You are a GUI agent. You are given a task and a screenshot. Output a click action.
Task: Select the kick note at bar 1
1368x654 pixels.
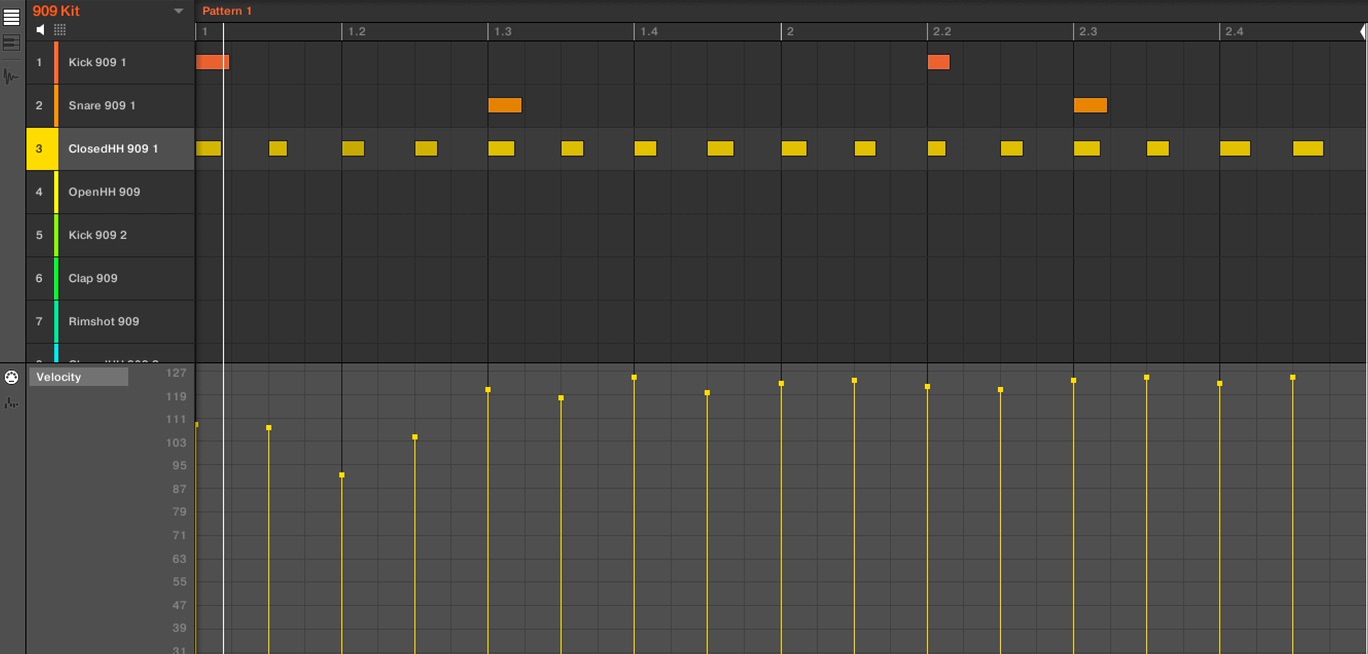point(212,62)
